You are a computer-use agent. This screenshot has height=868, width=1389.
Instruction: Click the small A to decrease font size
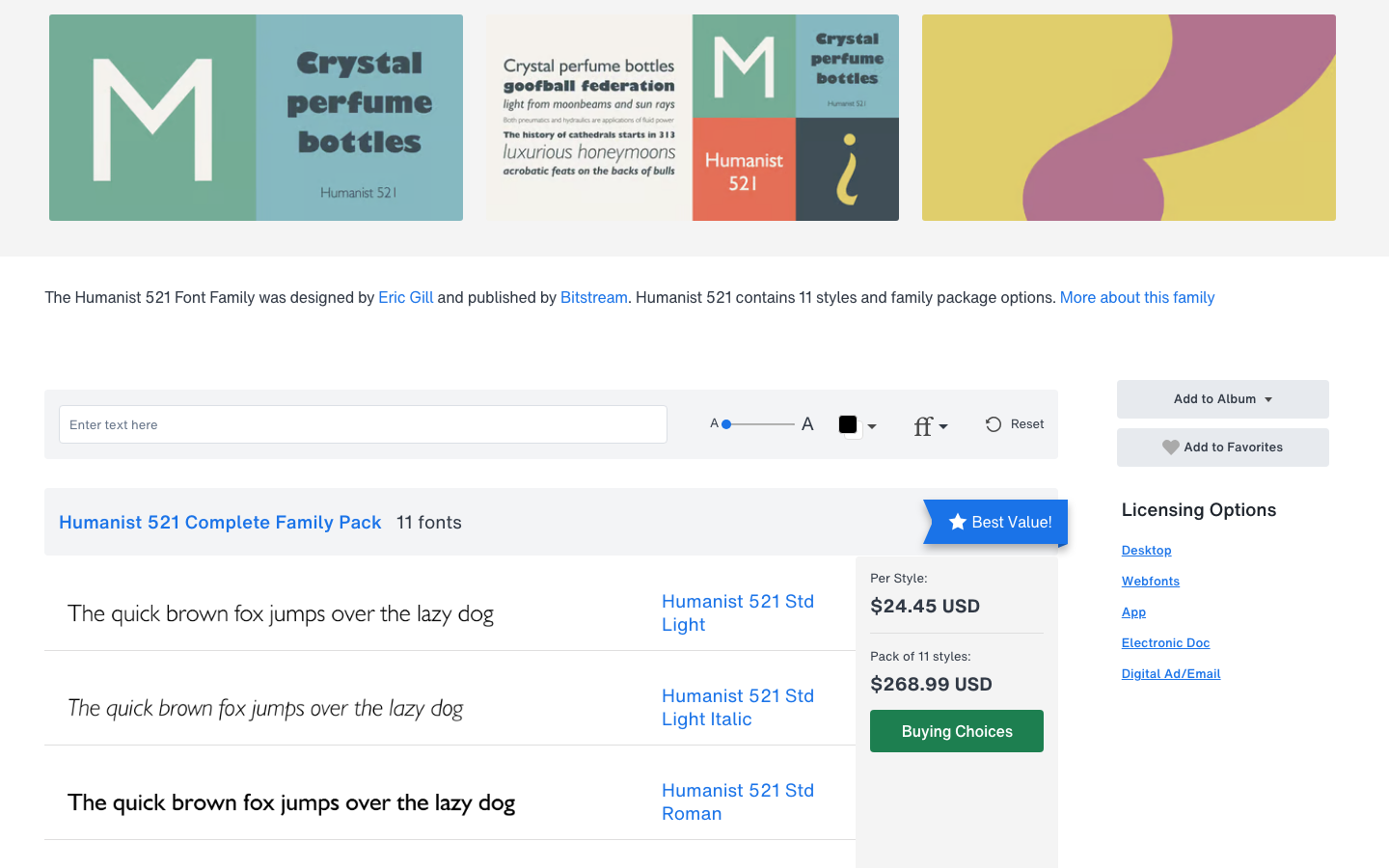pos(714,422)
